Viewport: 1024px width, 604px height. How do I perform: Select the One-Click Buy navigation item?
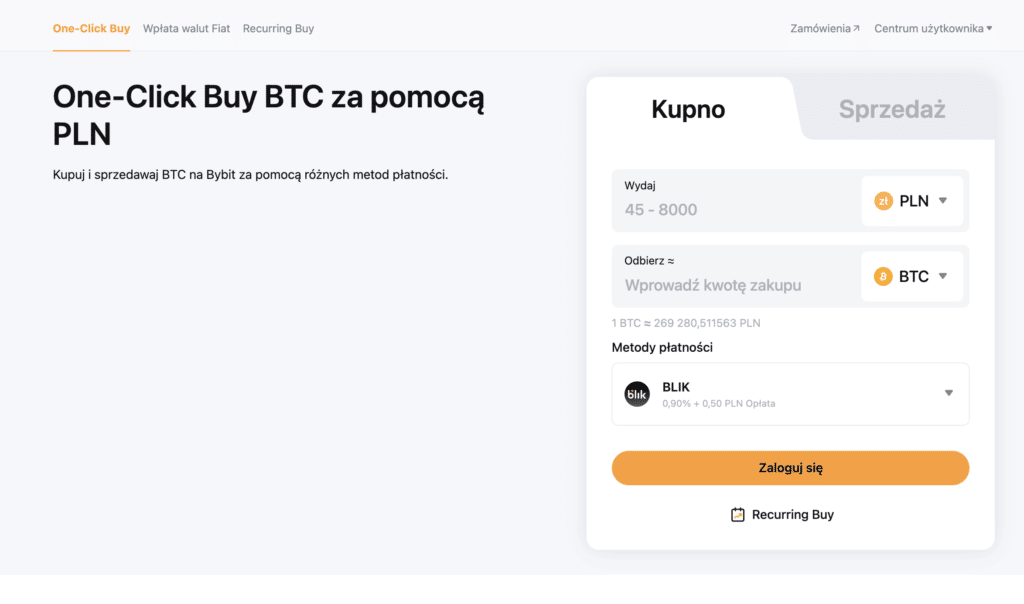(91, 28)
